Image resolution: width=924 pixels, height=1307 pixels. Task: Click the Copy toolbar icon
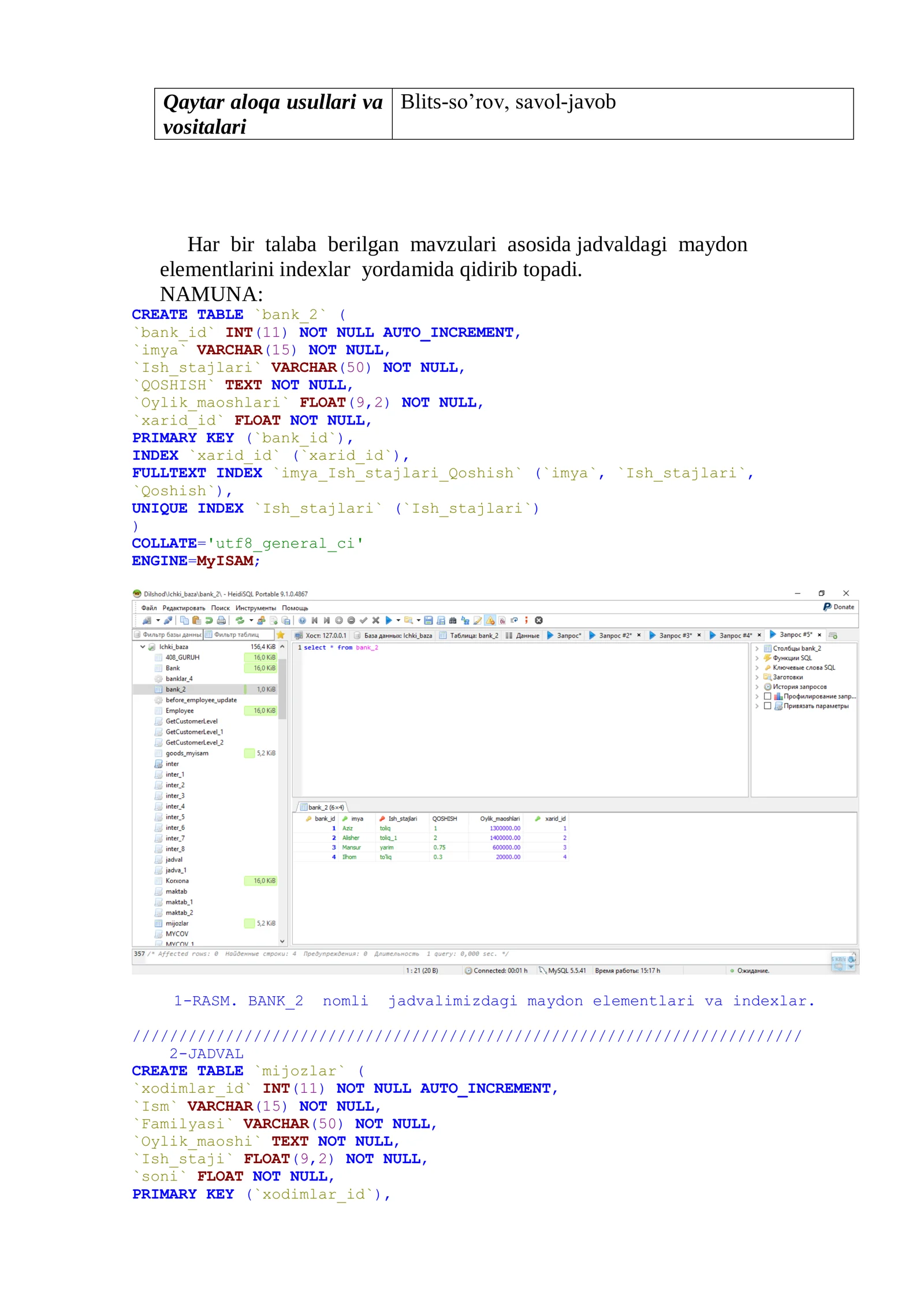pyautogui.click(x=184, y=620)
